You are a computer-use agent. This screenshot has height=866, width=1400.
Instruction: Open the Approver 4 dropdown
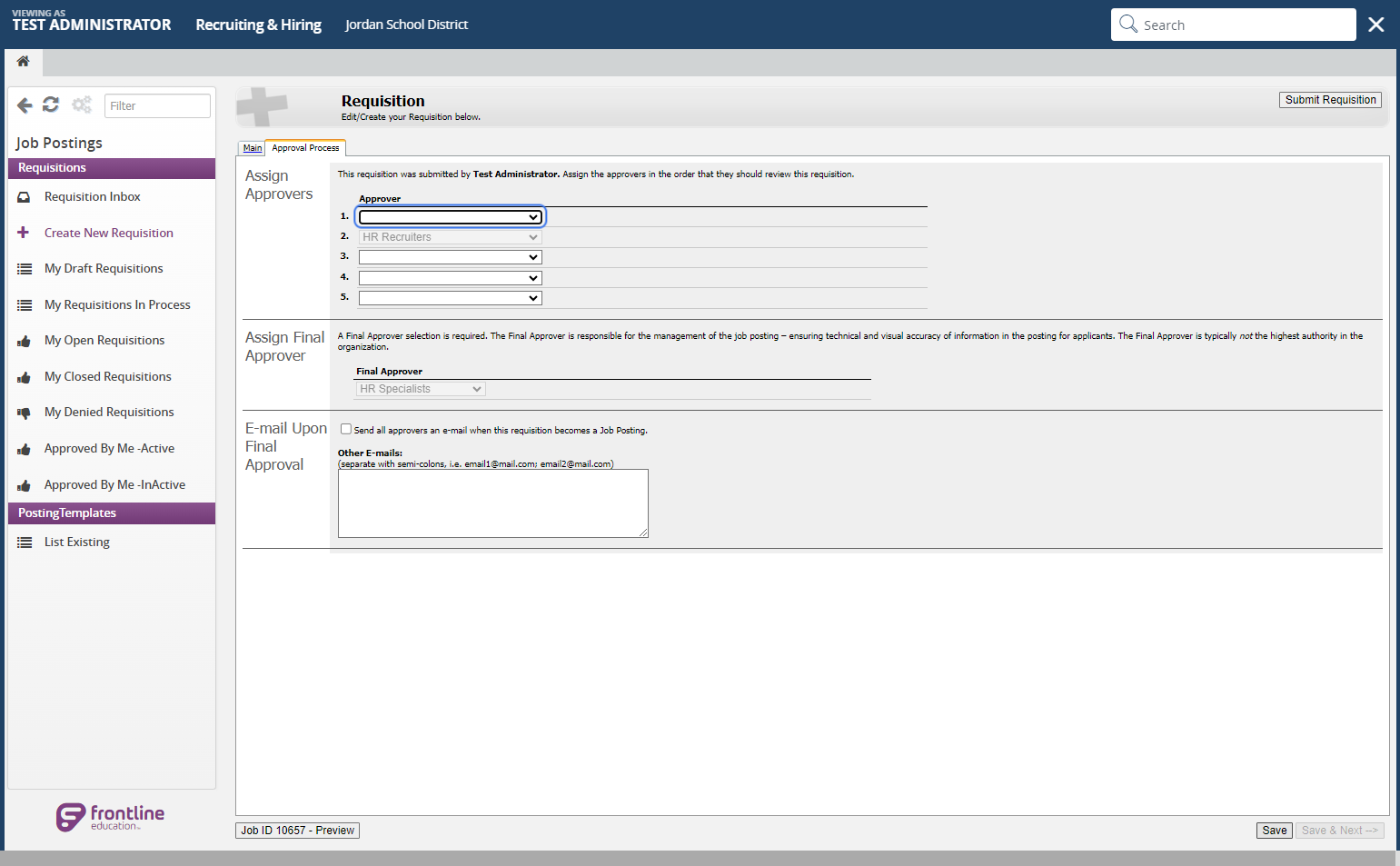[x=451, y=278]
